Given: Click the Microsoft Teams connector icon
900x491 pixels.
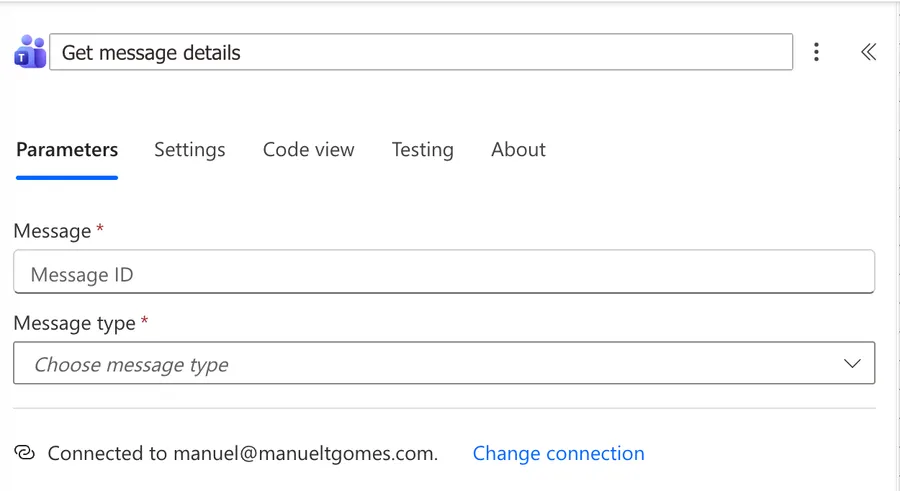Looking at the screenshot, I should [x=30, y=52].
